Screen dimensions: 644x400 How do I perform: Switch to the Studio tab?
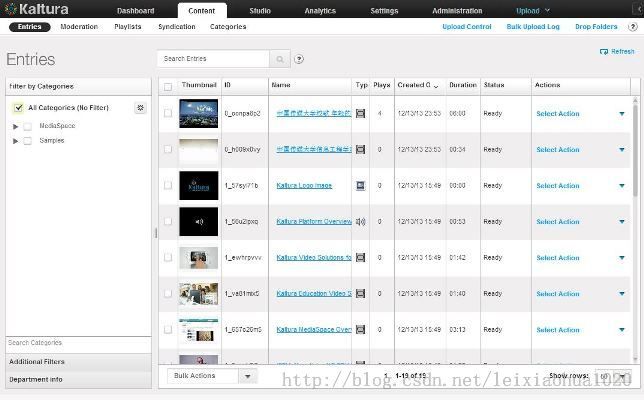coord(260,11)
